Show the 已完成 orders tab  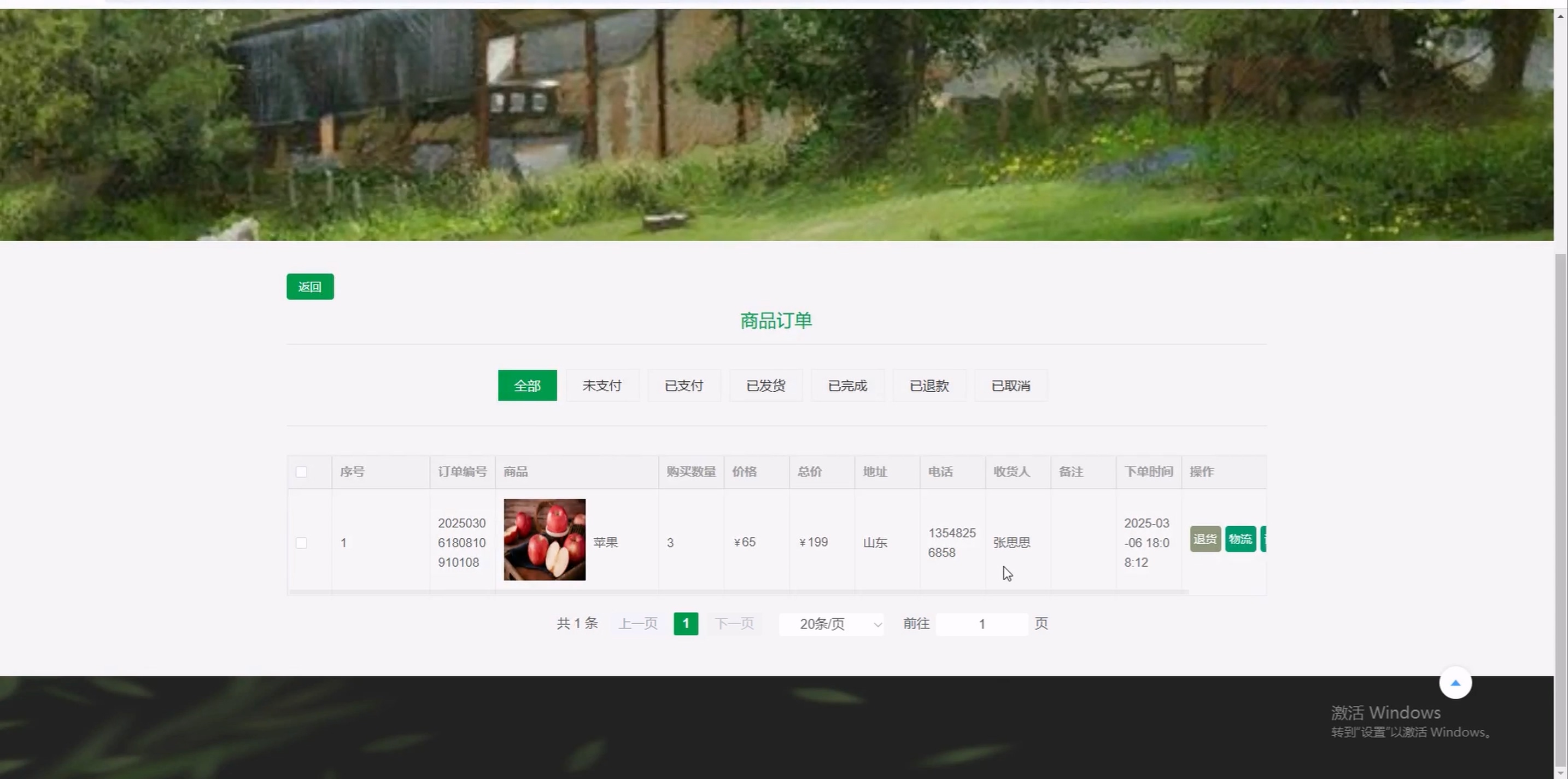pos(847,386)
